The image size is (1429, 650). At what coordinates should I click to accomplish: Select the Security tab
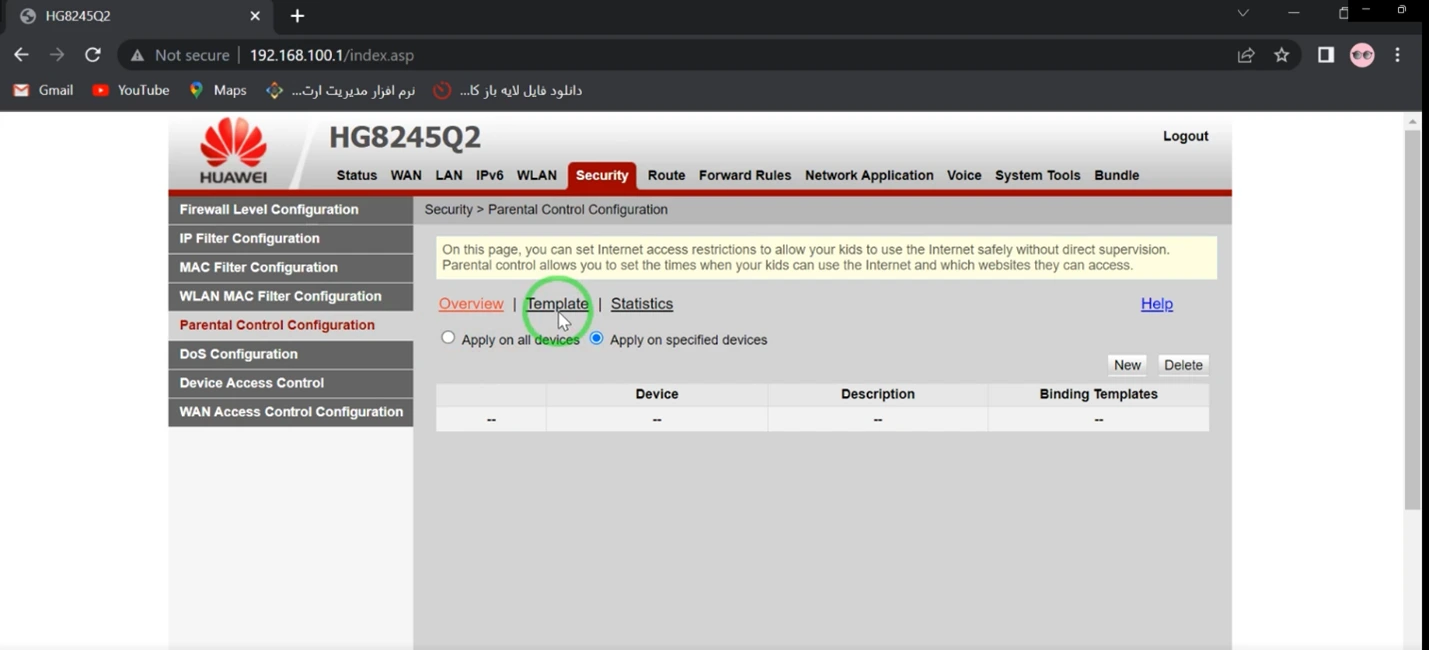pyautogui.click(x=602, y=176)
